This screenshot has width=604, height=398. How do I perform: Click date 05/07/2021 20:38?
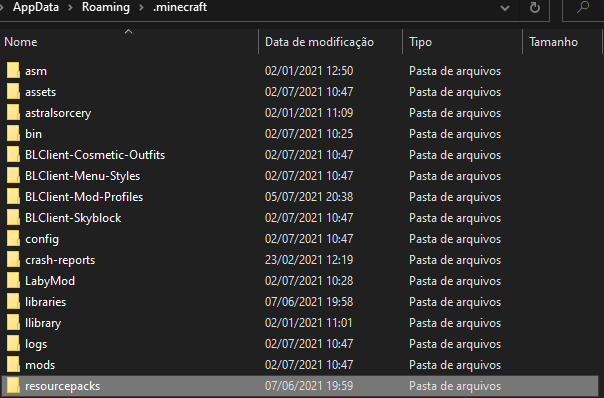pos(309,197)
